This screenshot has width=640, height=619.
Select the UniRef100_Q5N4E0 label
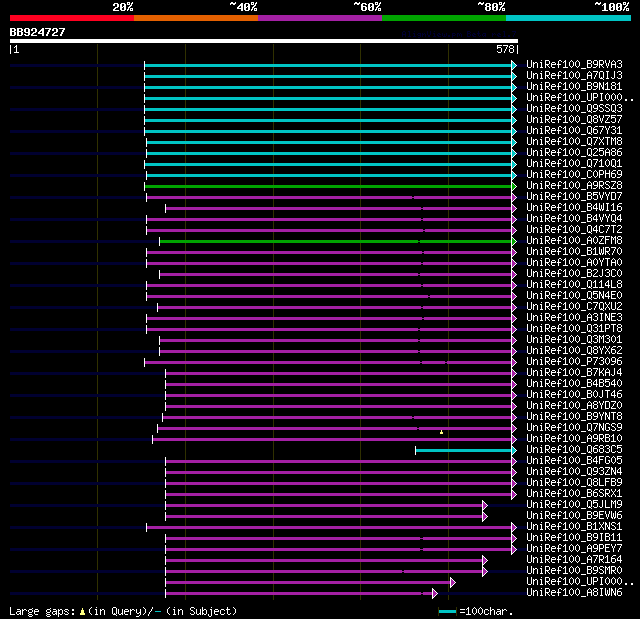click(x=574, y=296)
